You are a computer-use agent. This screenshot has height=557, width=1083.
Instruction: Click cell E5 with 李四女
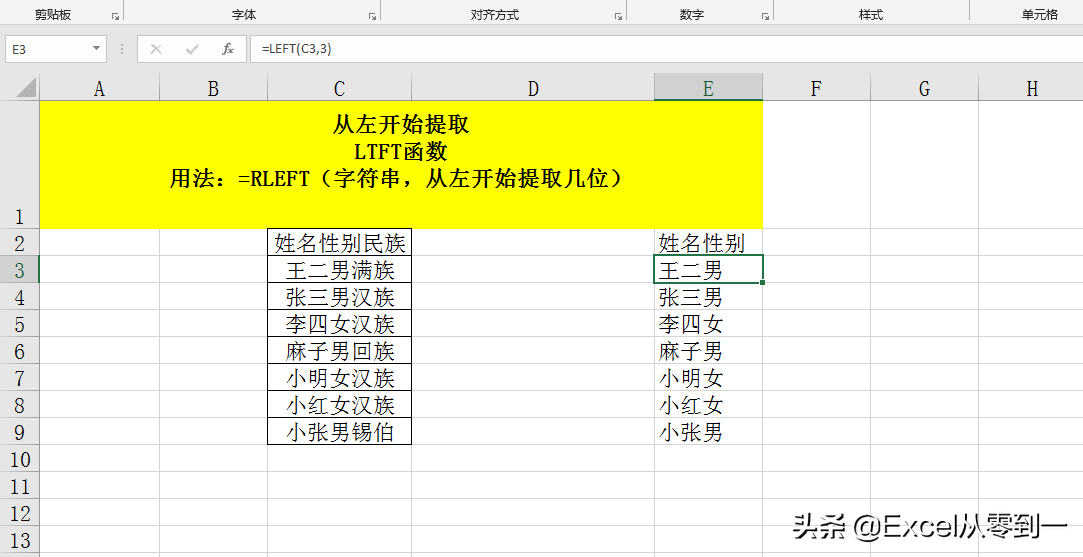(x=709, y=323)
